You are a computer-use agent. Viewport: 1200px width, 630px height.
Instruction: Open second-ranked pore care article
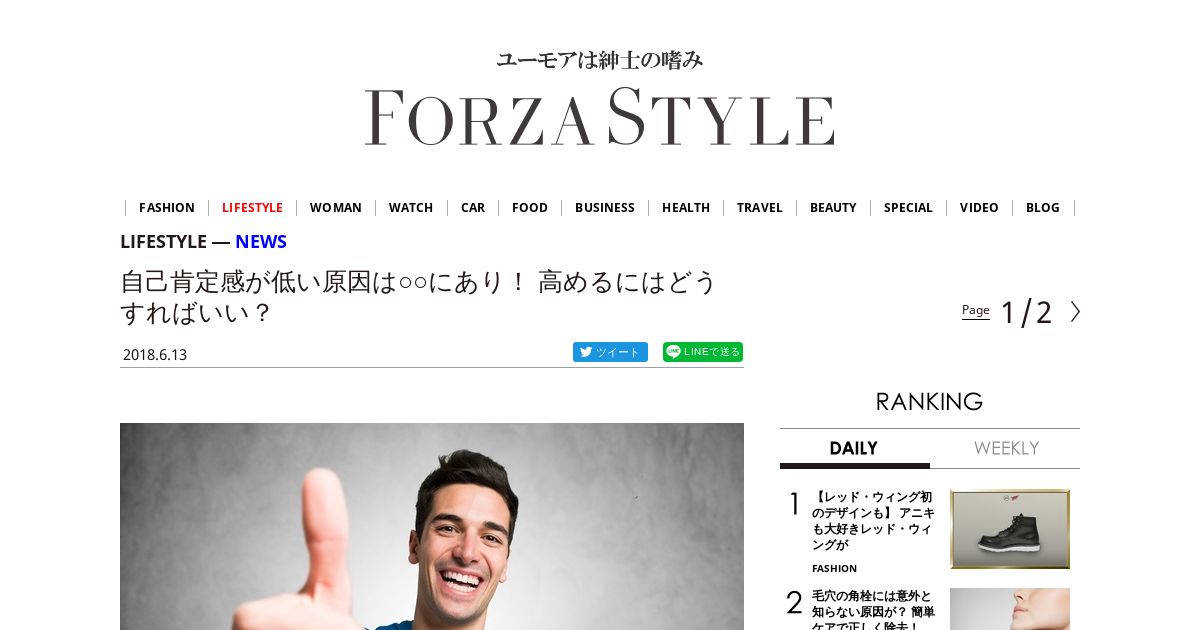point(873,609)
